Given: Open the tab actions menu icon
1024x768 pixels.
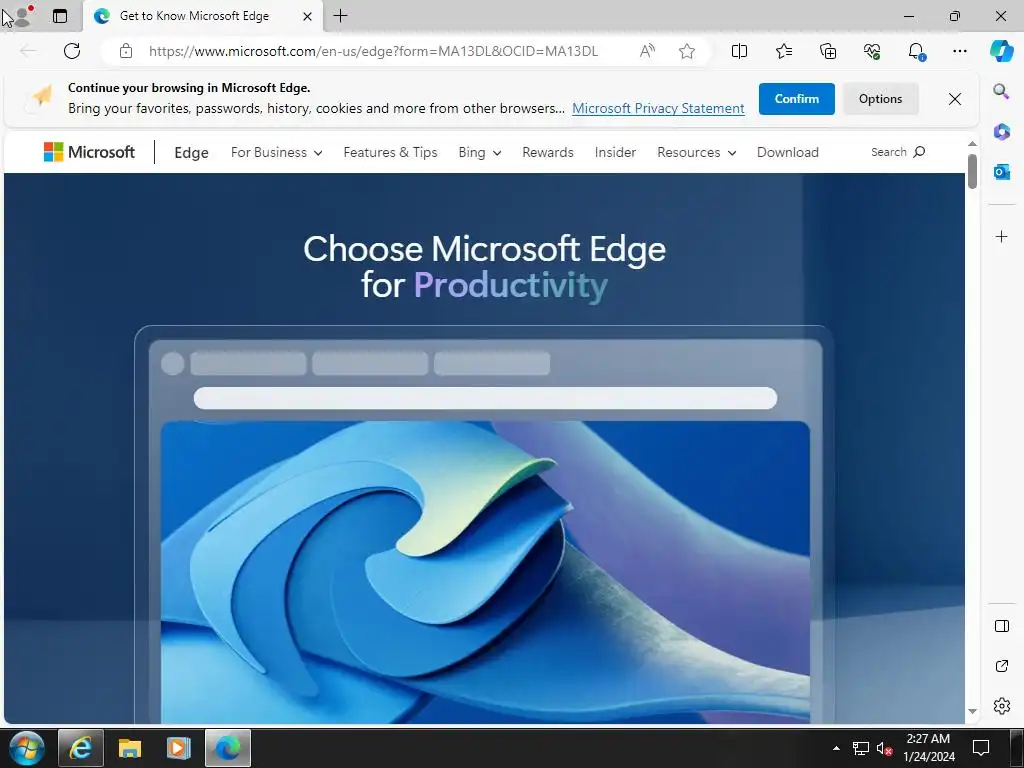Looking at the screenshot, I should (x=60, y=16).
